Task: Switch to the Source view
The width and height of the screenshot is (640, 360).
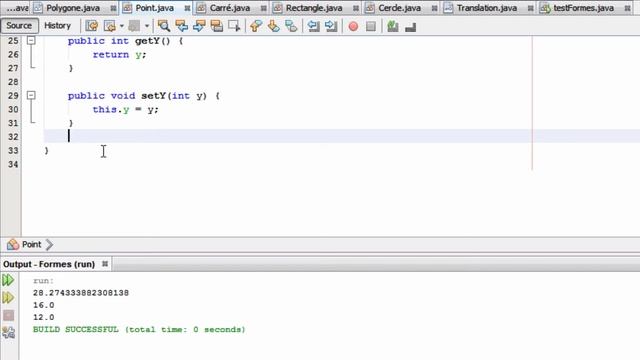Action: [19, 25]
